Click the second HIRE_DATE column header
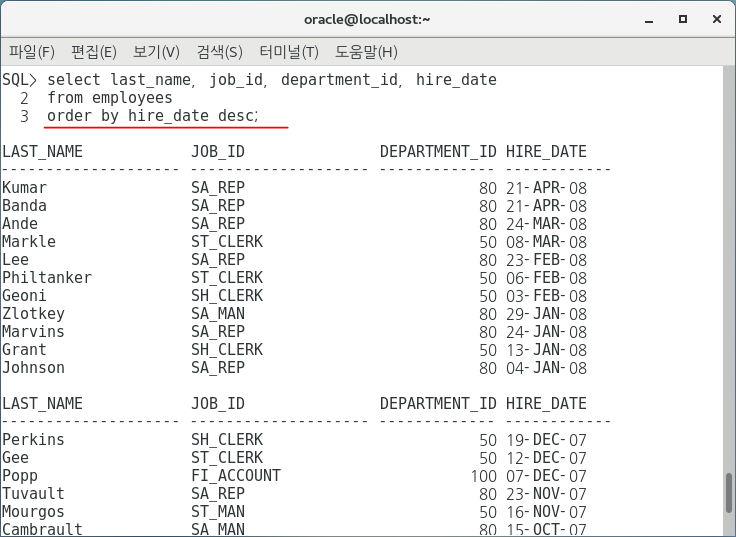The width and height of the screenshot is (736, 537). tap(546, 404)
